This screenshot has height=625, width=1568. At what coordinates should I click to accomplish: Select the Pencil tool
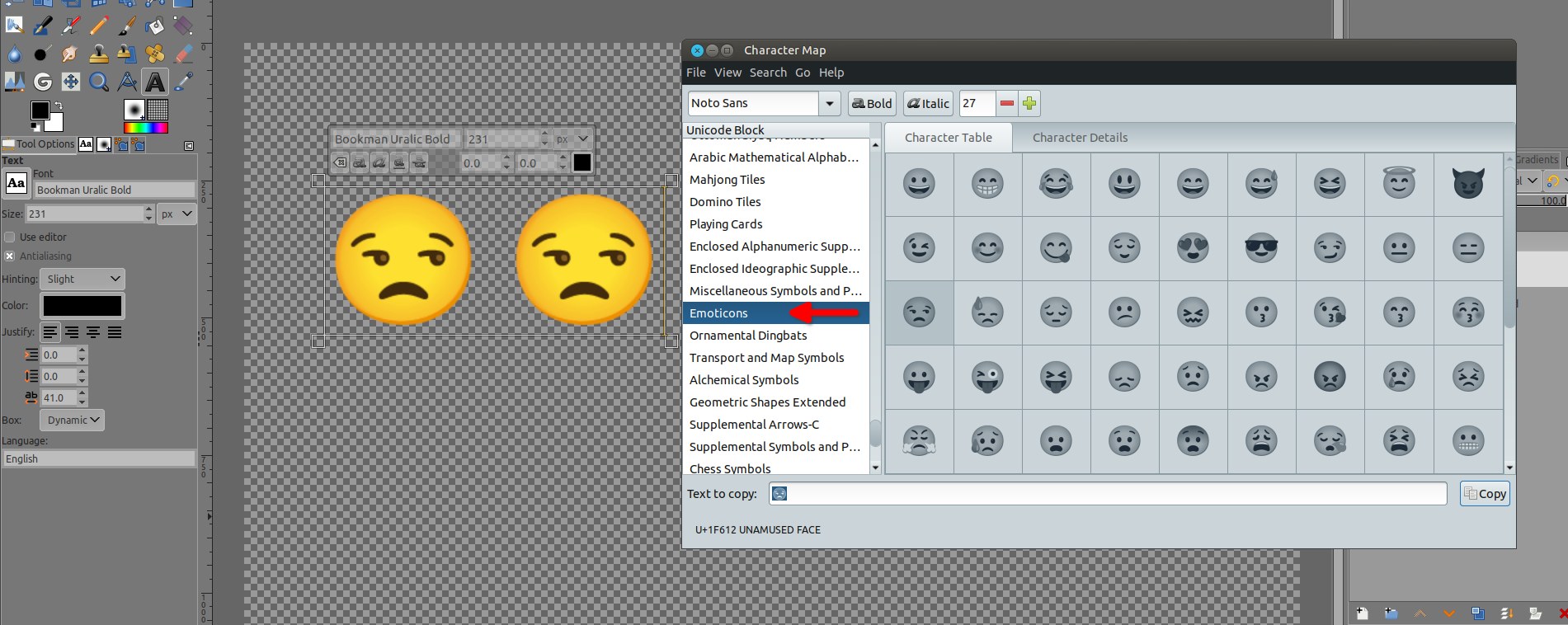98,26
